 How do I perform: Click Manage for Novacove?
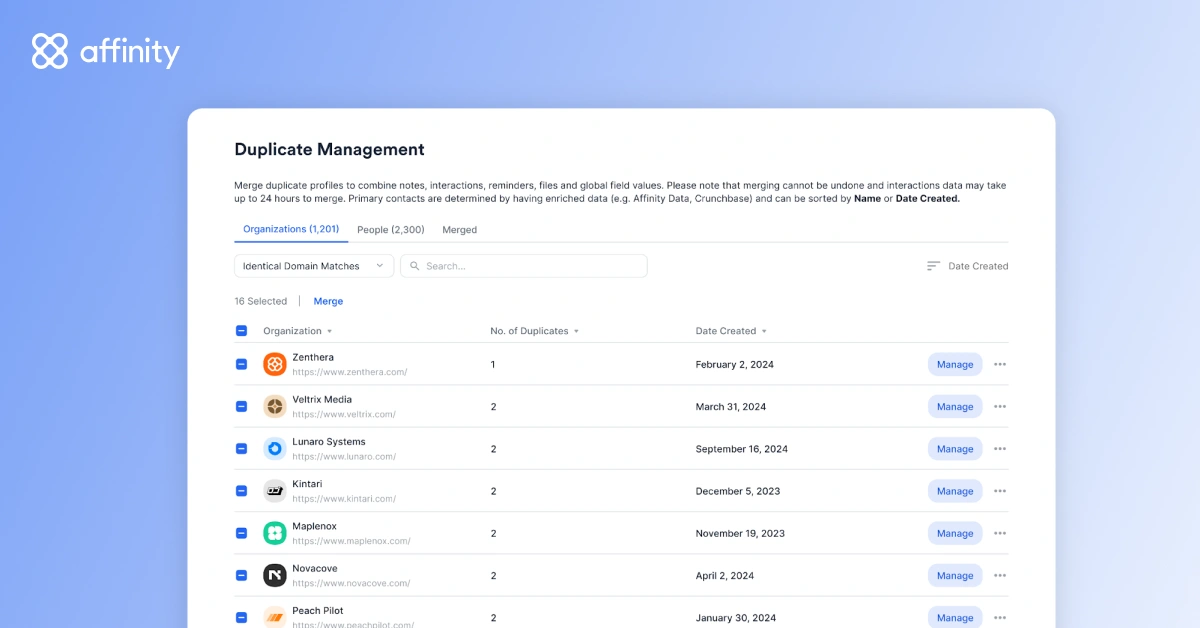(955, 575)
